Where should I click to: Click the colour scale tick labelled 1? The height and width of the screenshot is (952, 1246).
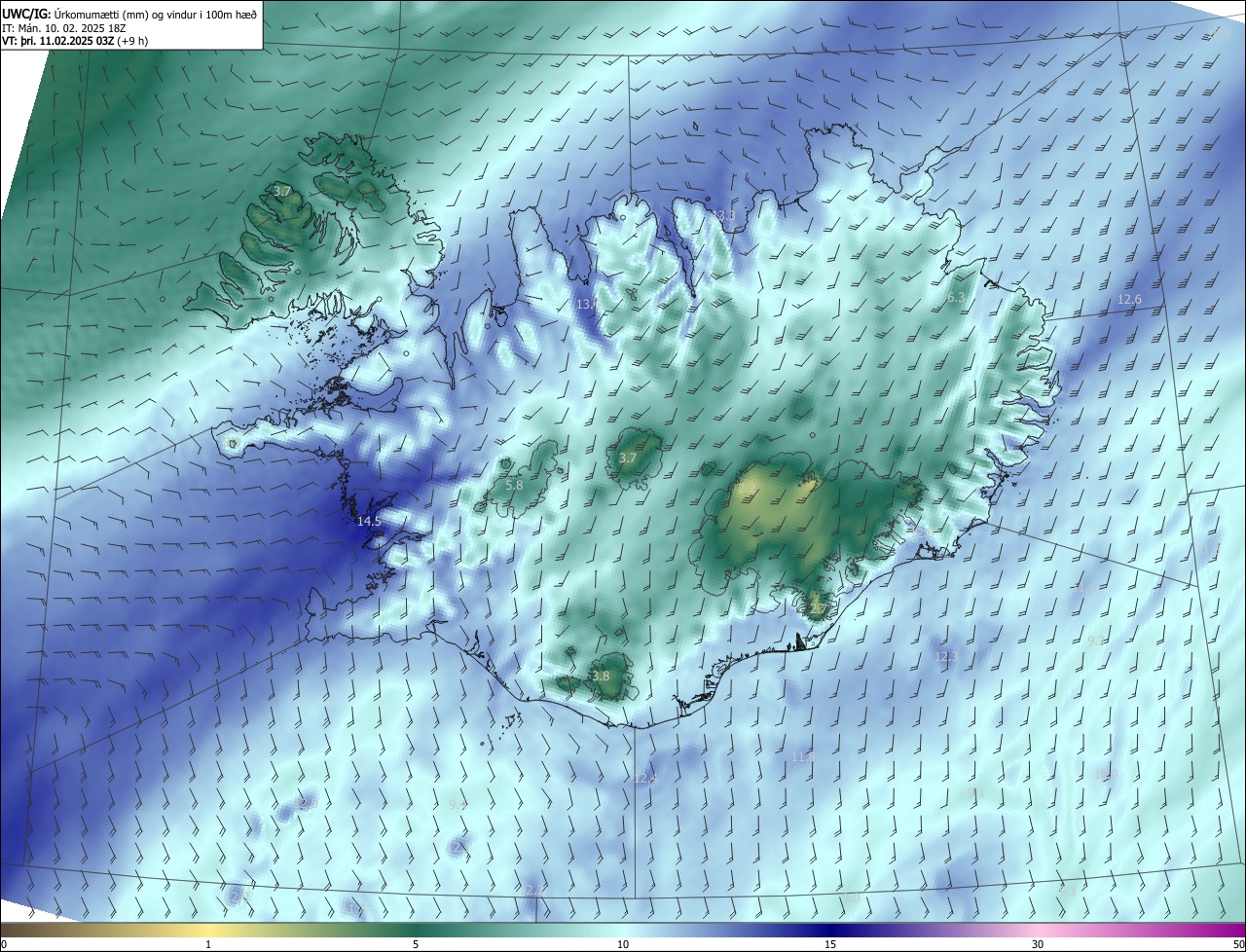tap(208, 945)
